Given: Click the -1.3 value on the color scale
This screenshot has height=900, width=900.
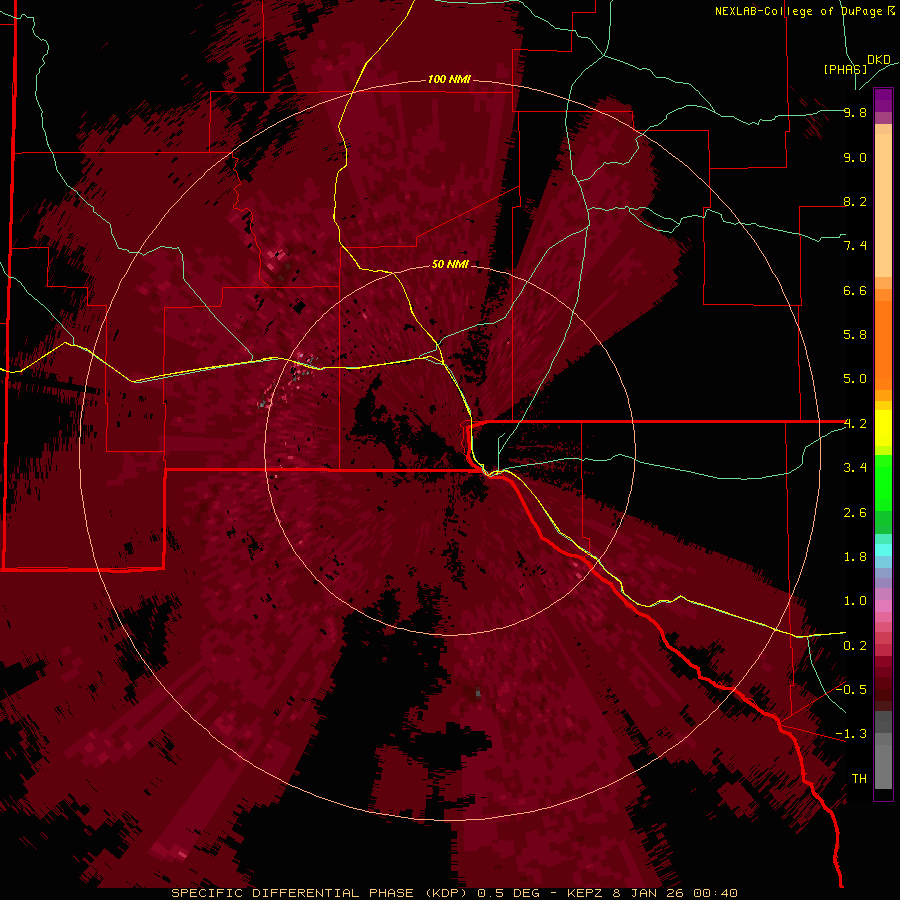Looking at the screenshot, I should (x=852, y=734).
